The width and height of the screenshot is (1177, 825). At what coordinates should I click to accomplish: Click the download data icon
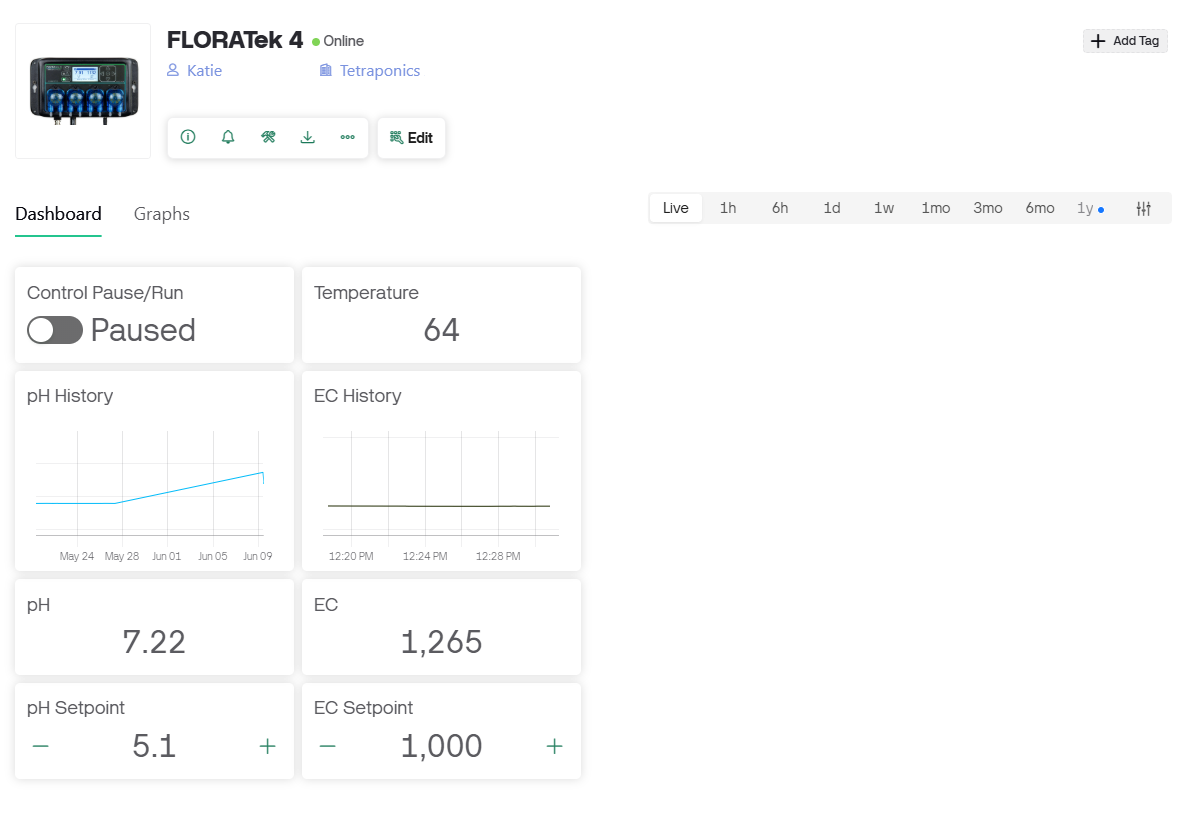click(308, 137)
